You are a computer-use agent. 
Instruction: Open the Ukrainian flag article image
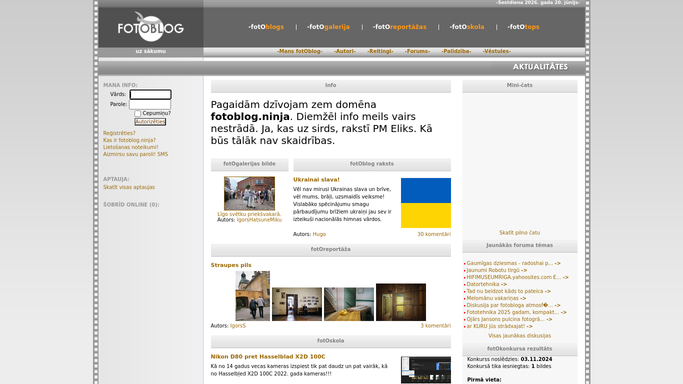pyautogui.click(x=426, y=203)
